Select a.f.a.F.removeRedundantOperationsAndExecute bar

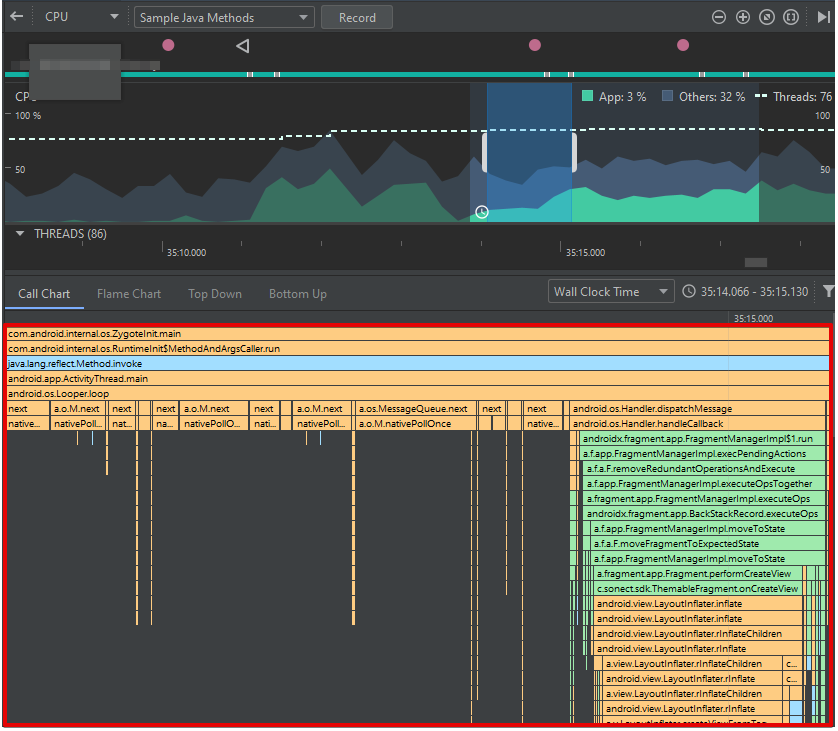(704, 469)
